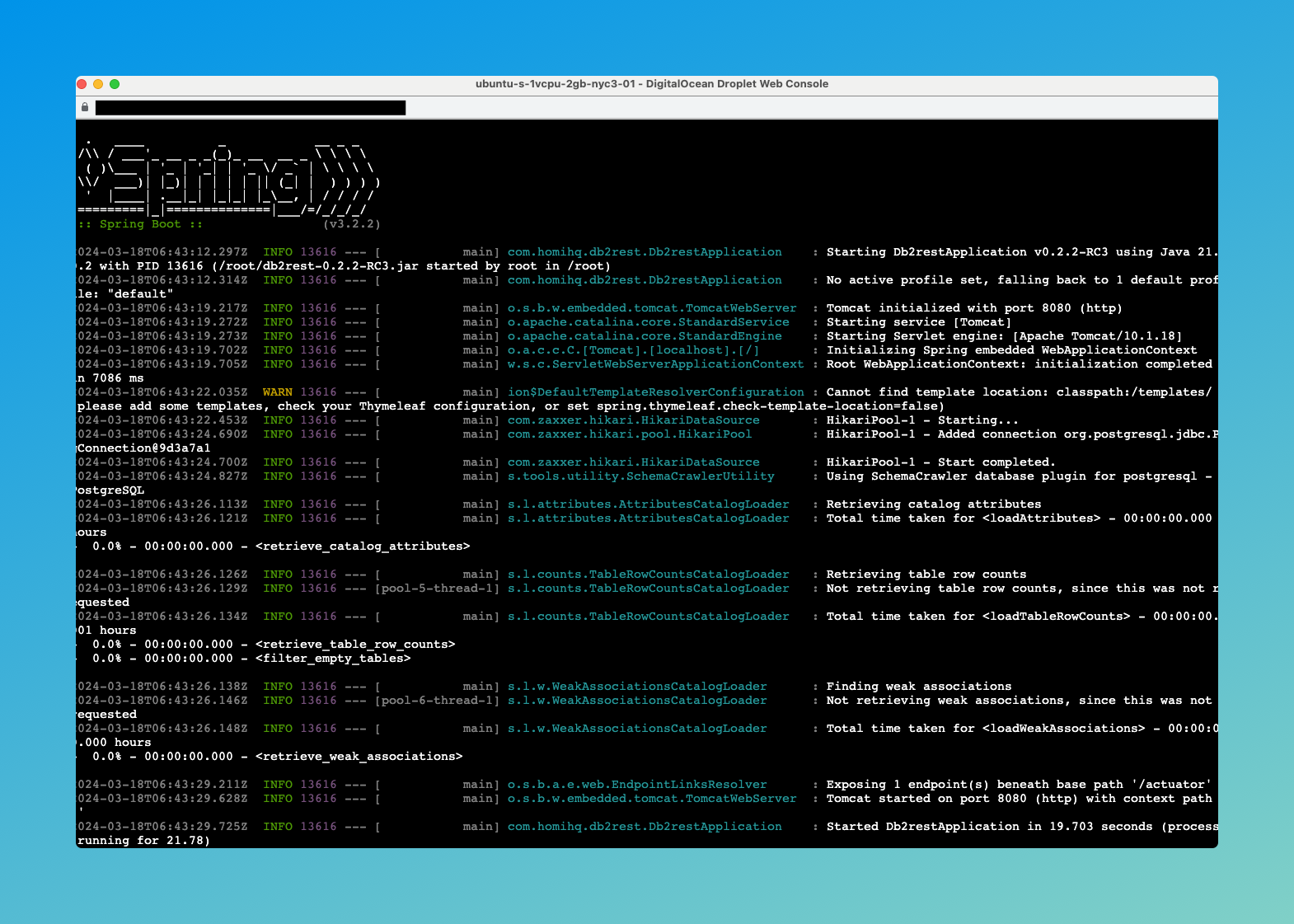Click 'Finding weak associations' log message

click(x=918, y=687)
